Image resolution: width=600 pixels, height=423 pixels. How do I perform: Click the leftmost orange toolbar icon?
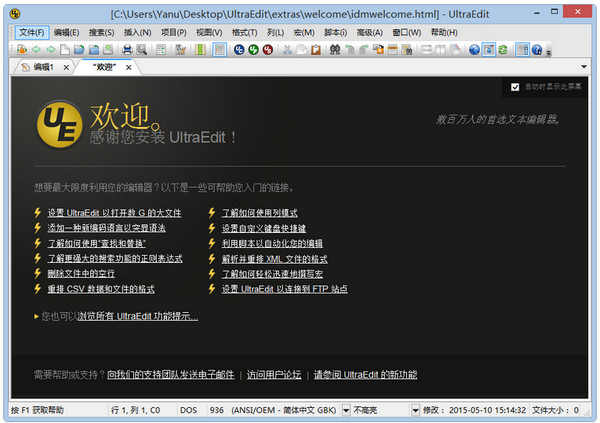click(22, 49)
